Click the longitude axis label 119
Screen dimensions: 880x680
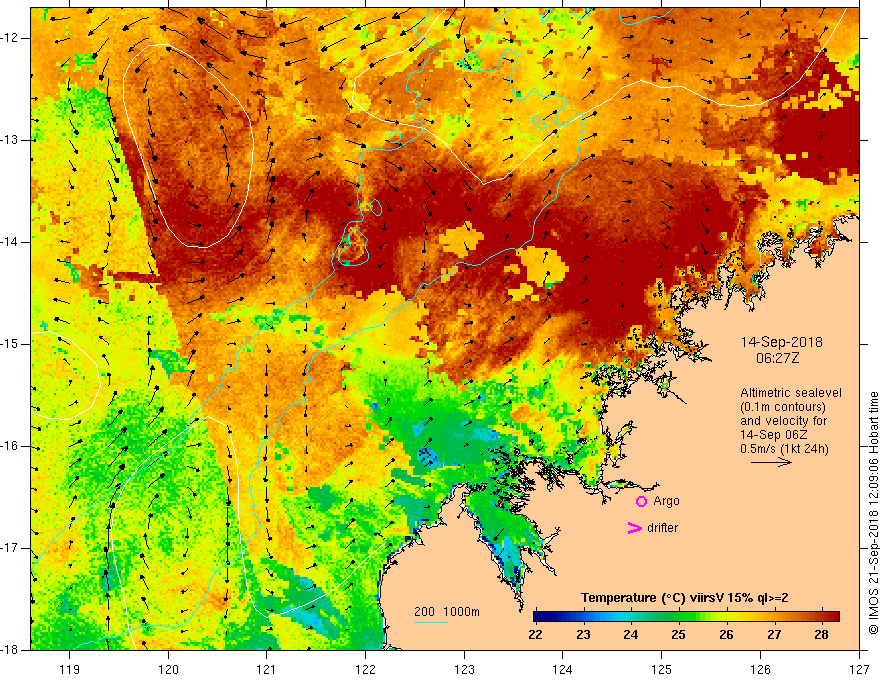(x=70, y=669)
